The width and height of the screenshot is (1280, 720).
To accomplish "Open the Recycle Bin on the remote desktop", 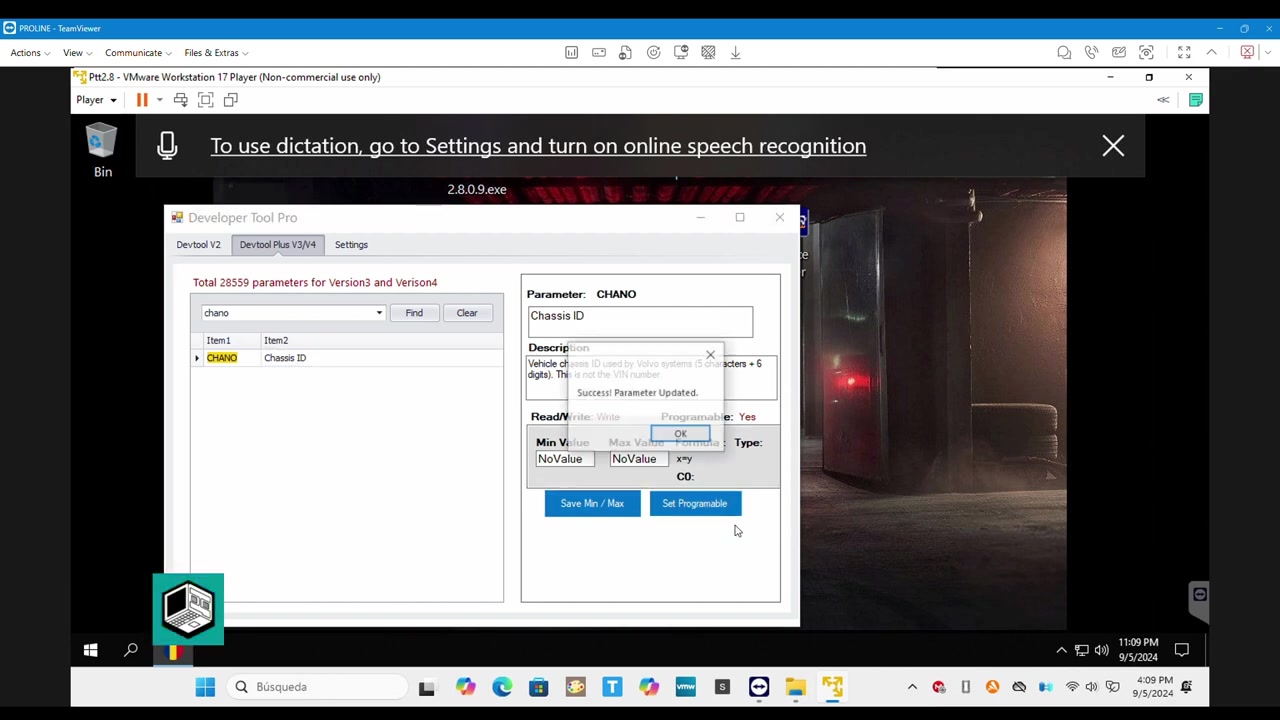I will coord(102,150).
